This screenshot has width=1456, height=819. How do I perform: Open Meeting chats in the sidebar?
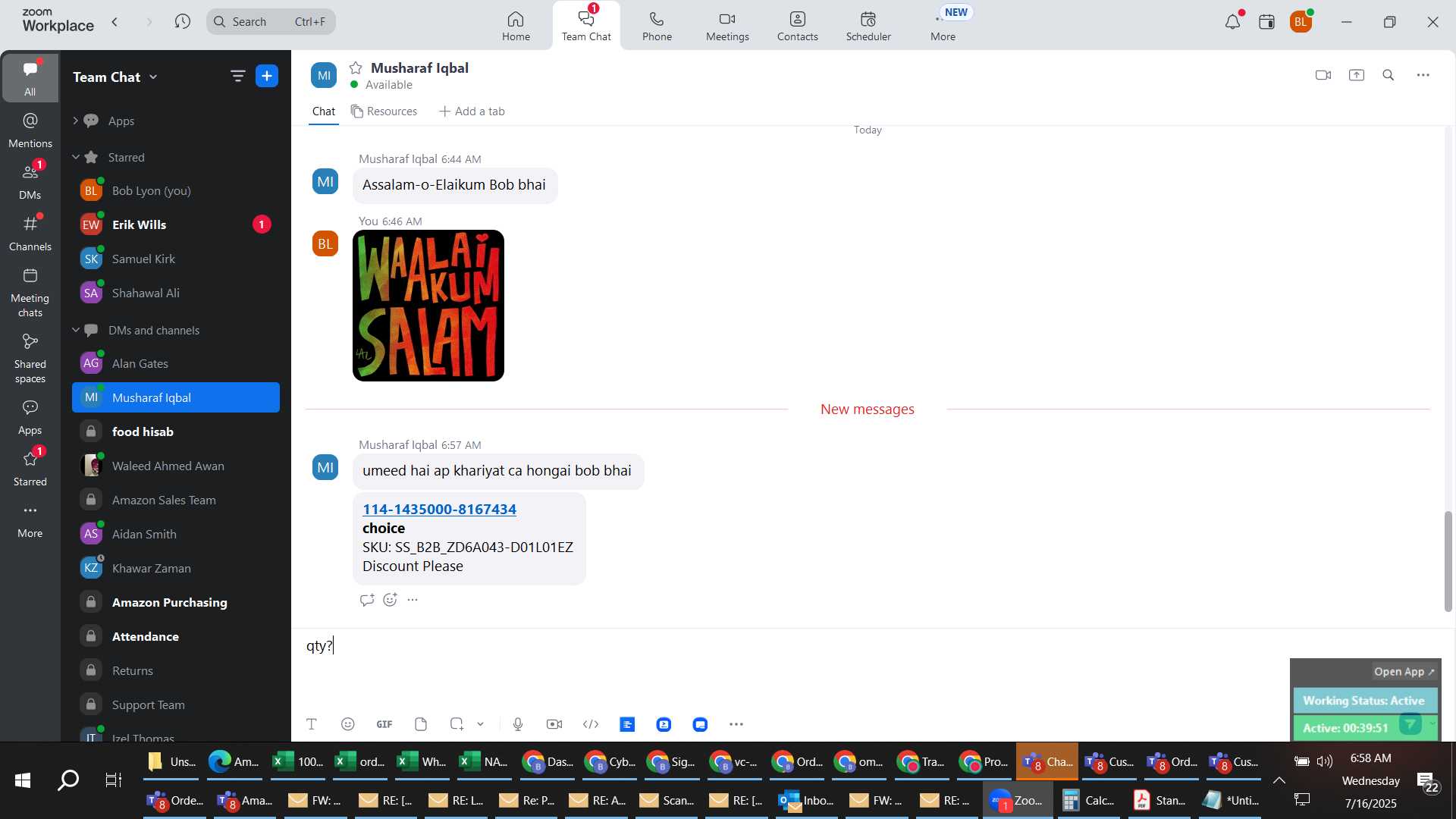coord(30,292)
